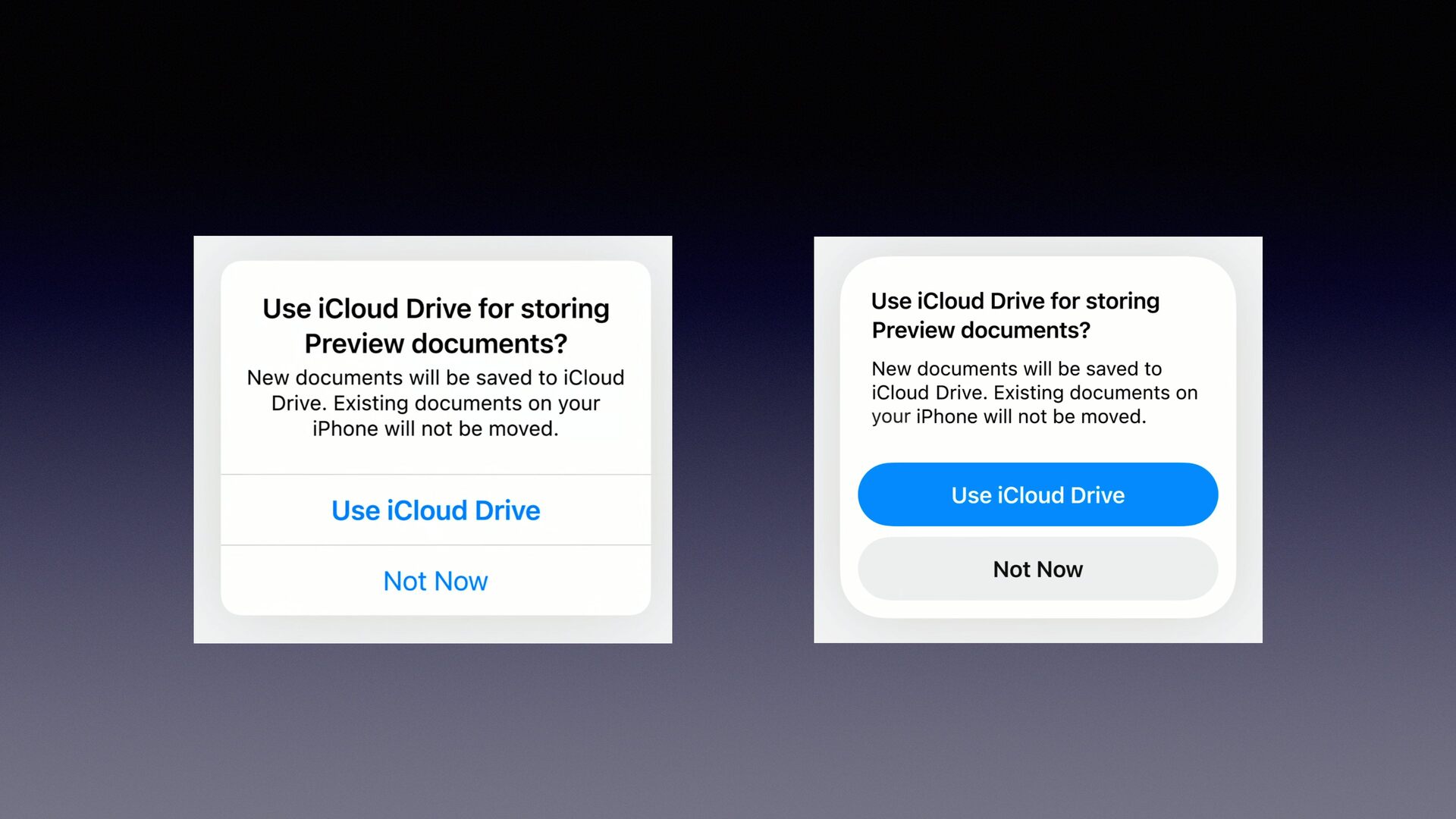Click the blue text Use iCloud Drive option
Viewport: 1456px width, 819px height.
435,510
